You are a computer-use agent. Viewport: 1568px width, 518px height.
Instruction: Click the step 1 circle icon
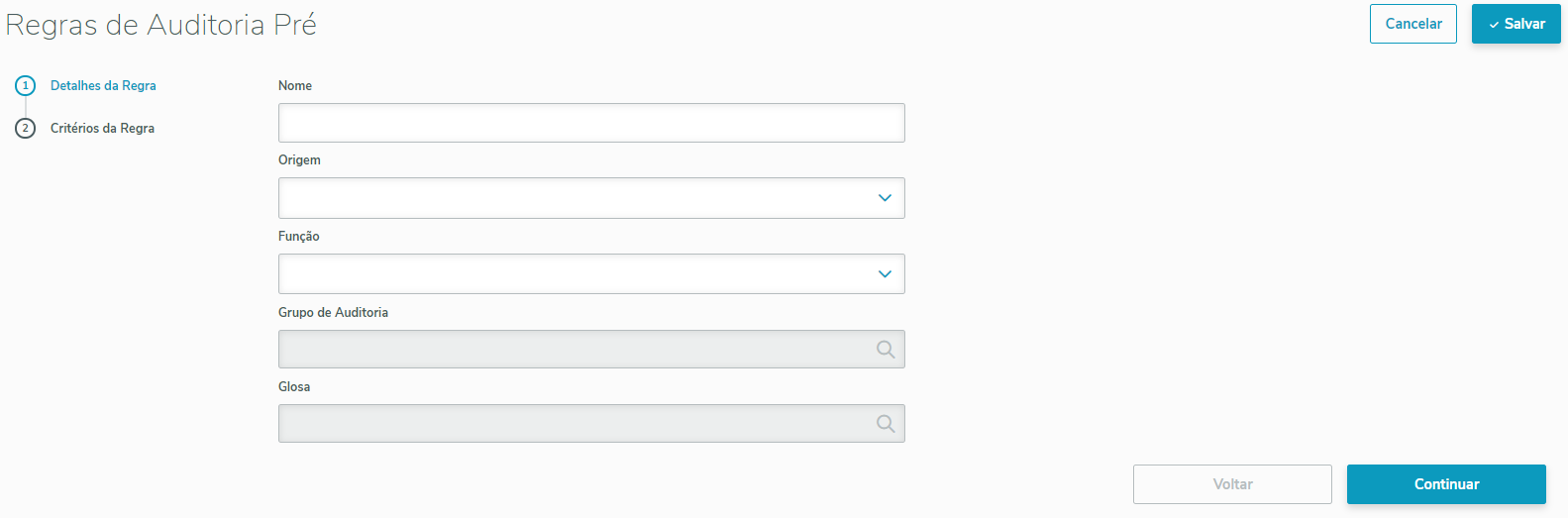point(26,86)
